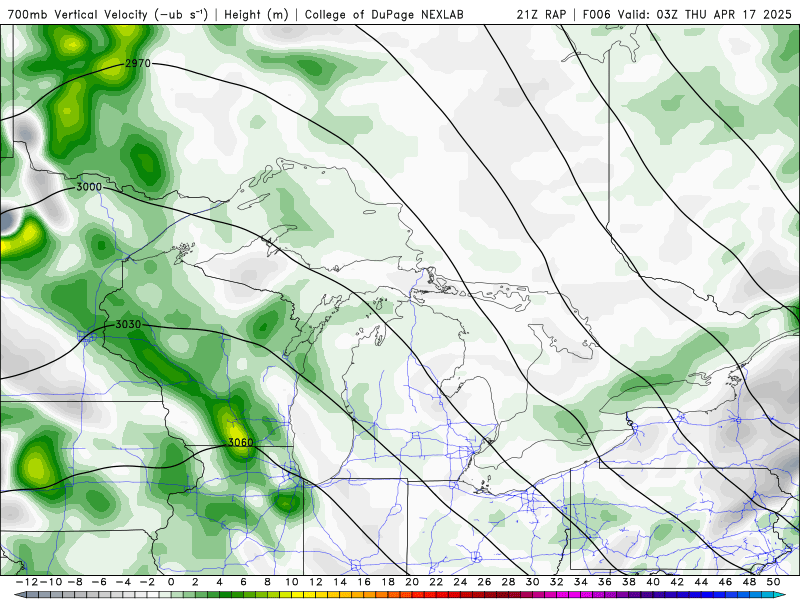Click the -2 value on the color scale
The height and width of the screenshot is (600, 800).
pos(147,582)
